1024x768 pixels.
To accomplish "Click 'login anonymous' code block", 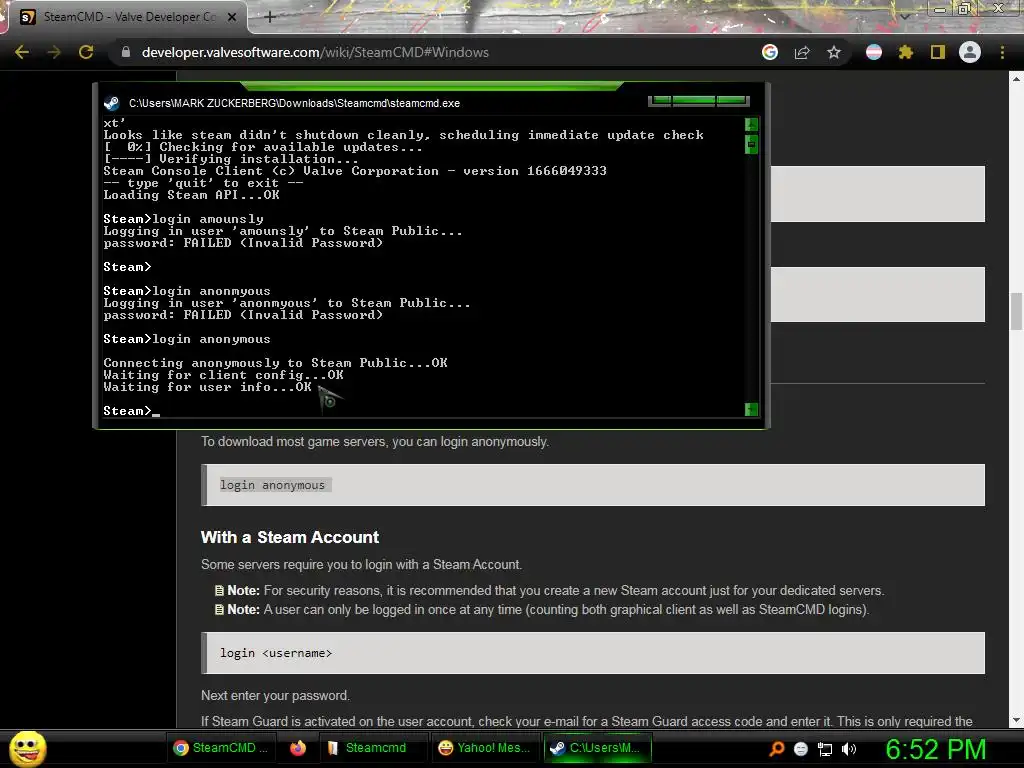I will pos(592,485).
